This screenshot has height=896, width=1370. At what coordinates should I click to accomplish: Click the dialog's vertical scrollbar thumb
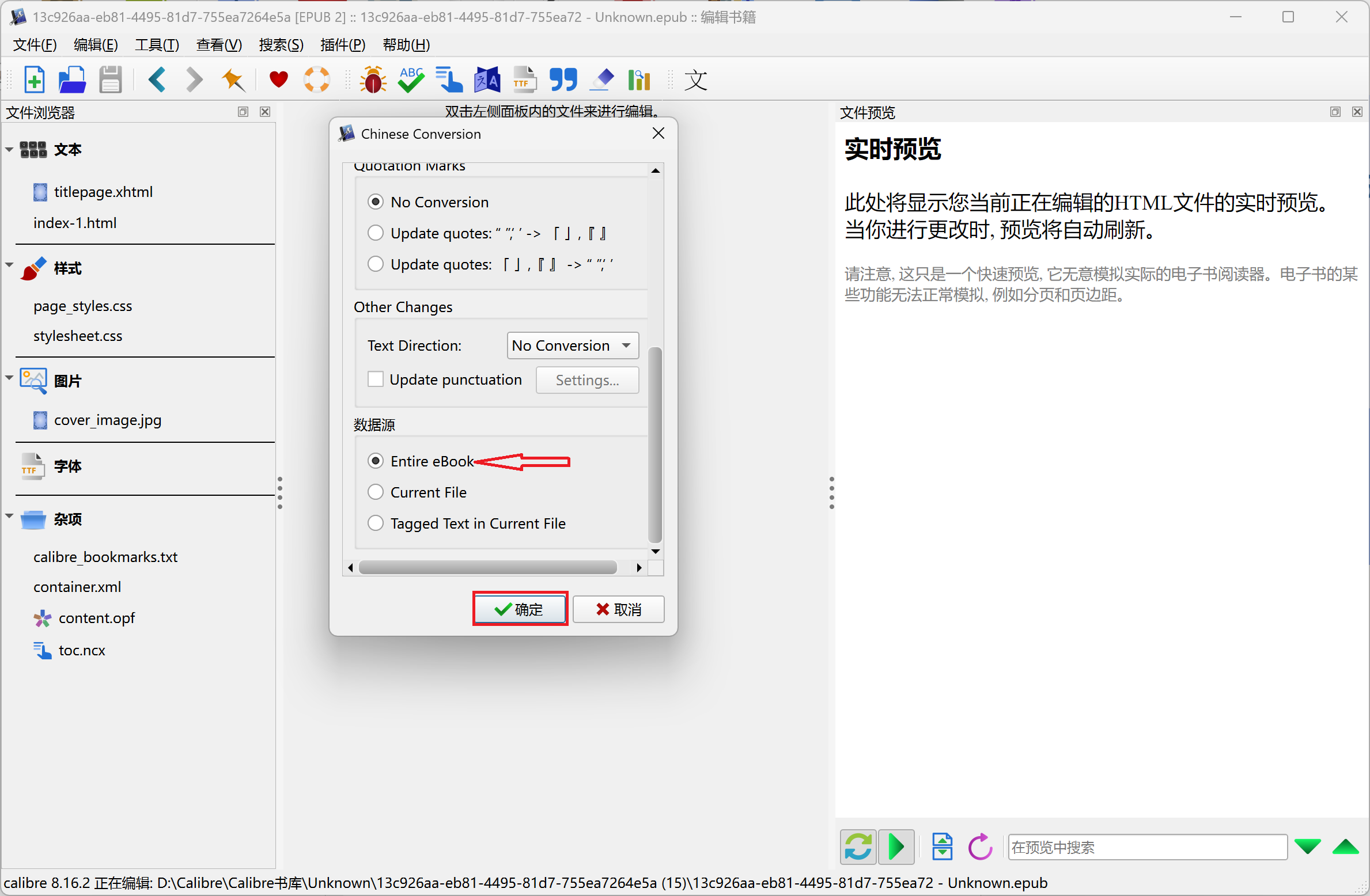655,444
